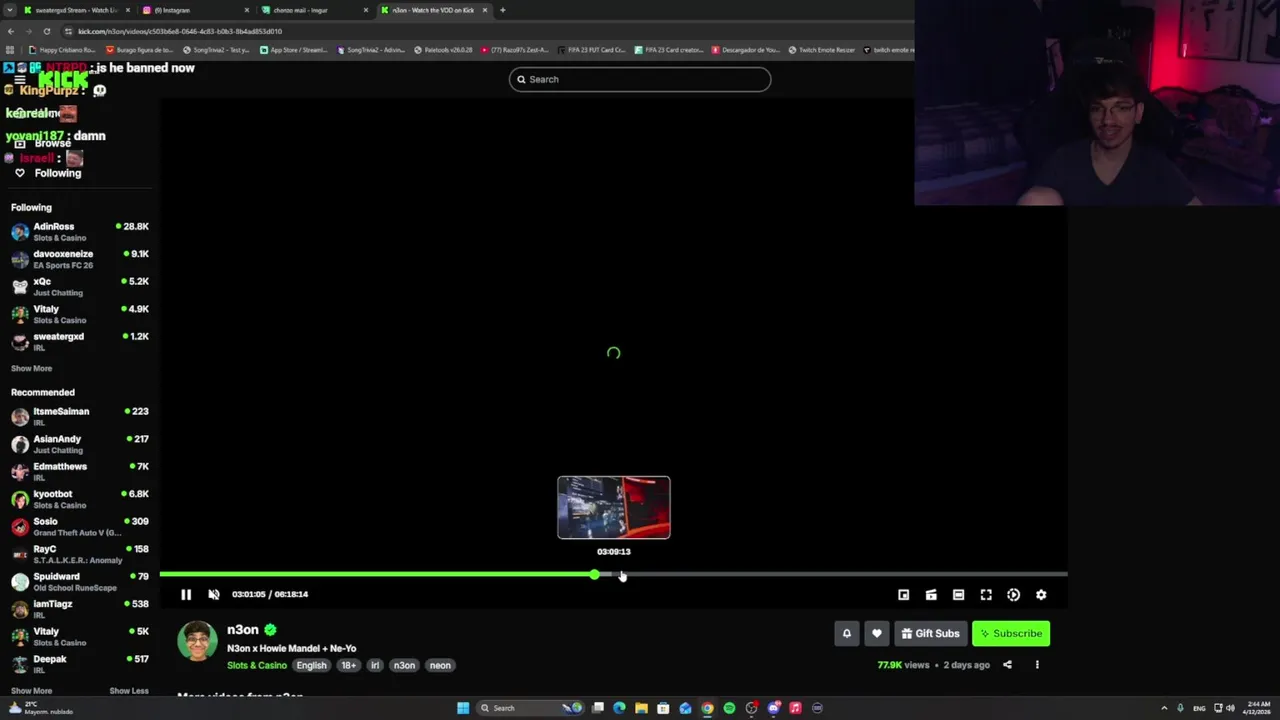The image size is (1280, 720).
Task: Open AdinRoss channel in Following list
Action: pyautogui.click(x=79, y=232)
